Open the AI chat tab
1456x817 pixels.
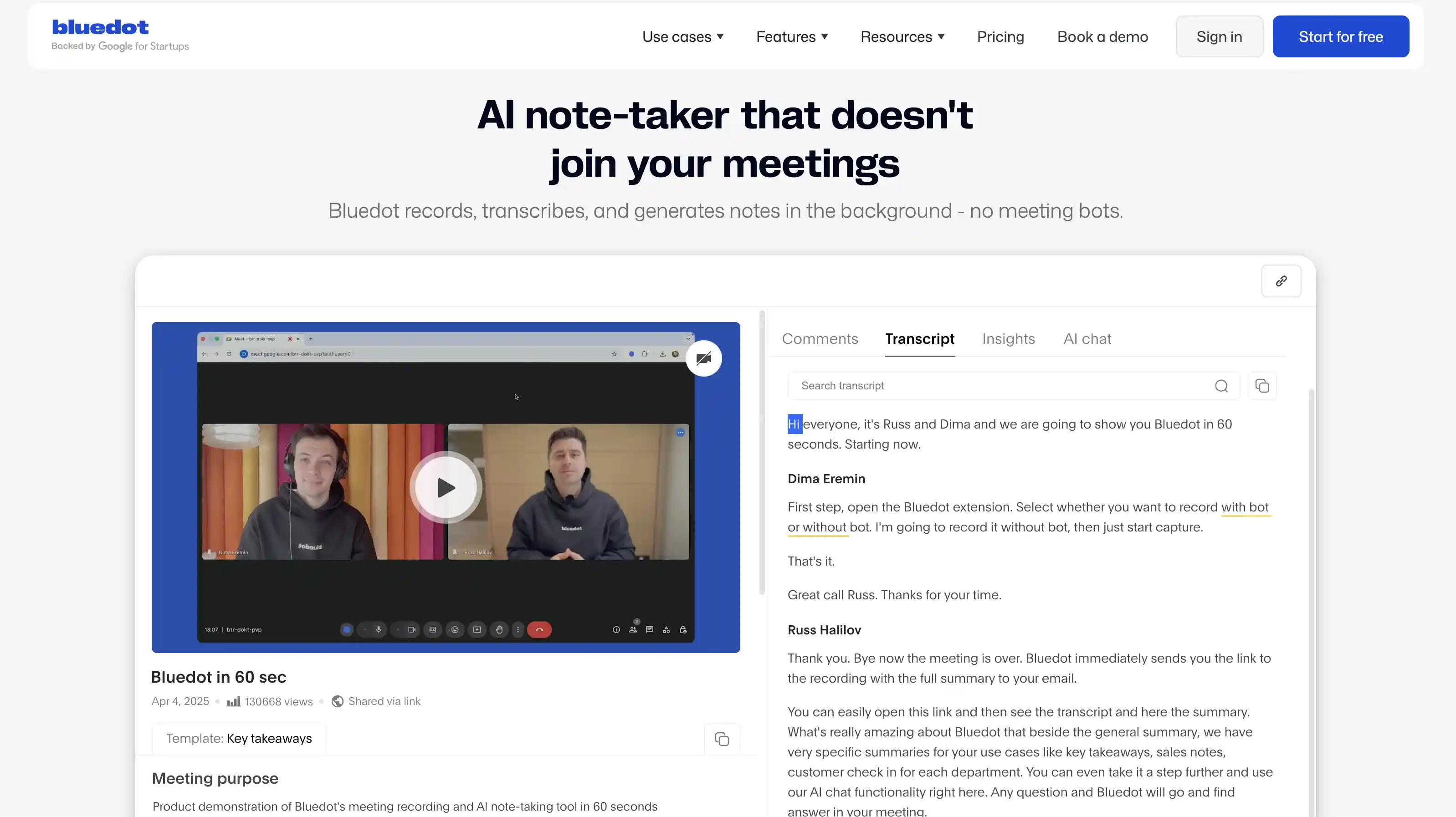pos(1087,339)
